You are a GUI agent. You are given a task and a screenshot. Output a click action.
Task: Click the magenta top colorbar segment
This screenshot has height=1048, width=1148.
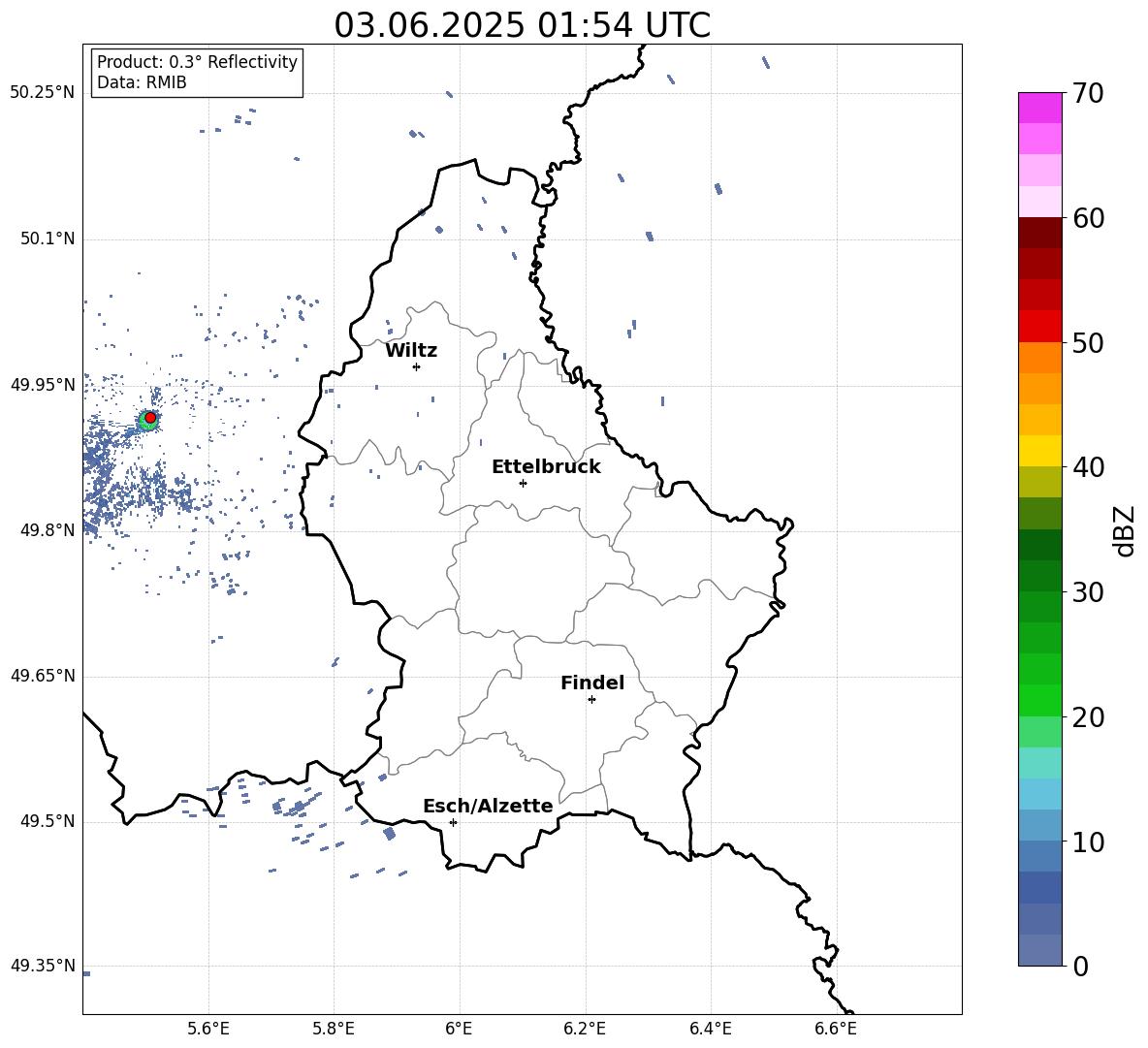tap(1040, 108)
